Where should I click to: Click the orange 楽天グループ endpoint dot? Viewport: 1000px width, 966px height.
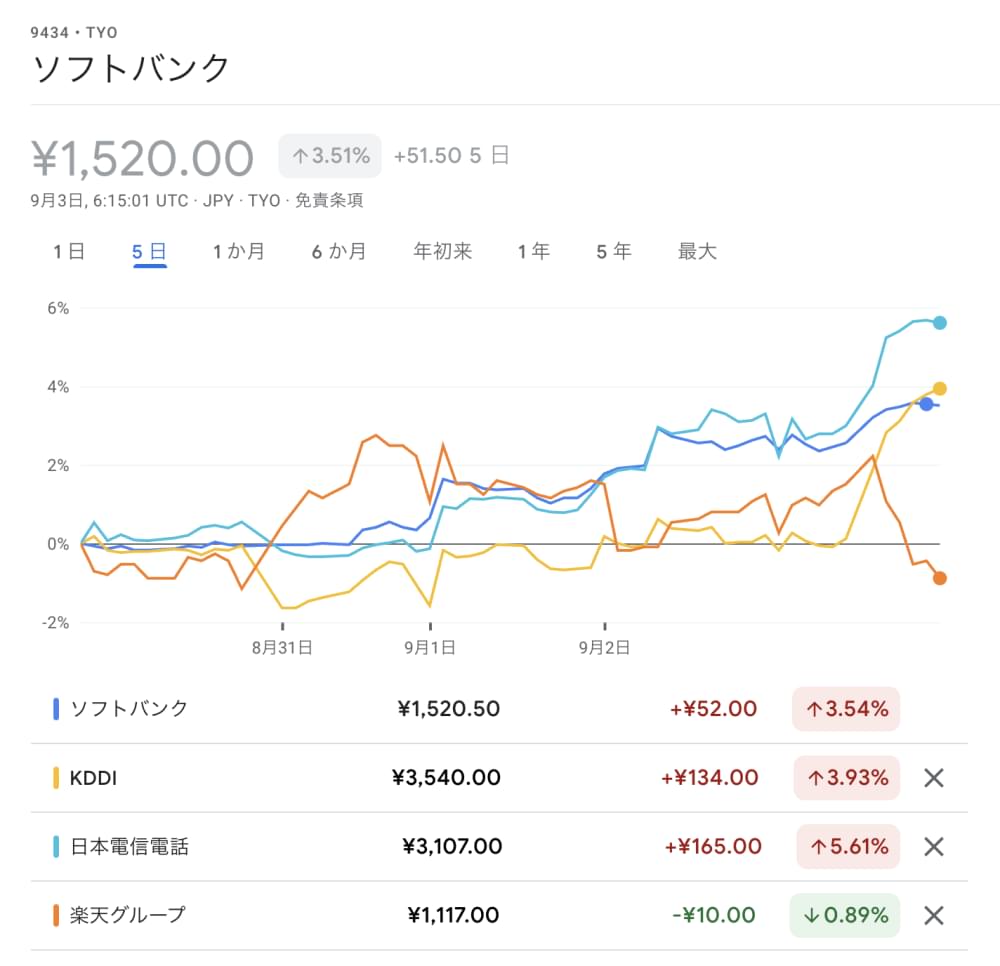tap(939, 578)
